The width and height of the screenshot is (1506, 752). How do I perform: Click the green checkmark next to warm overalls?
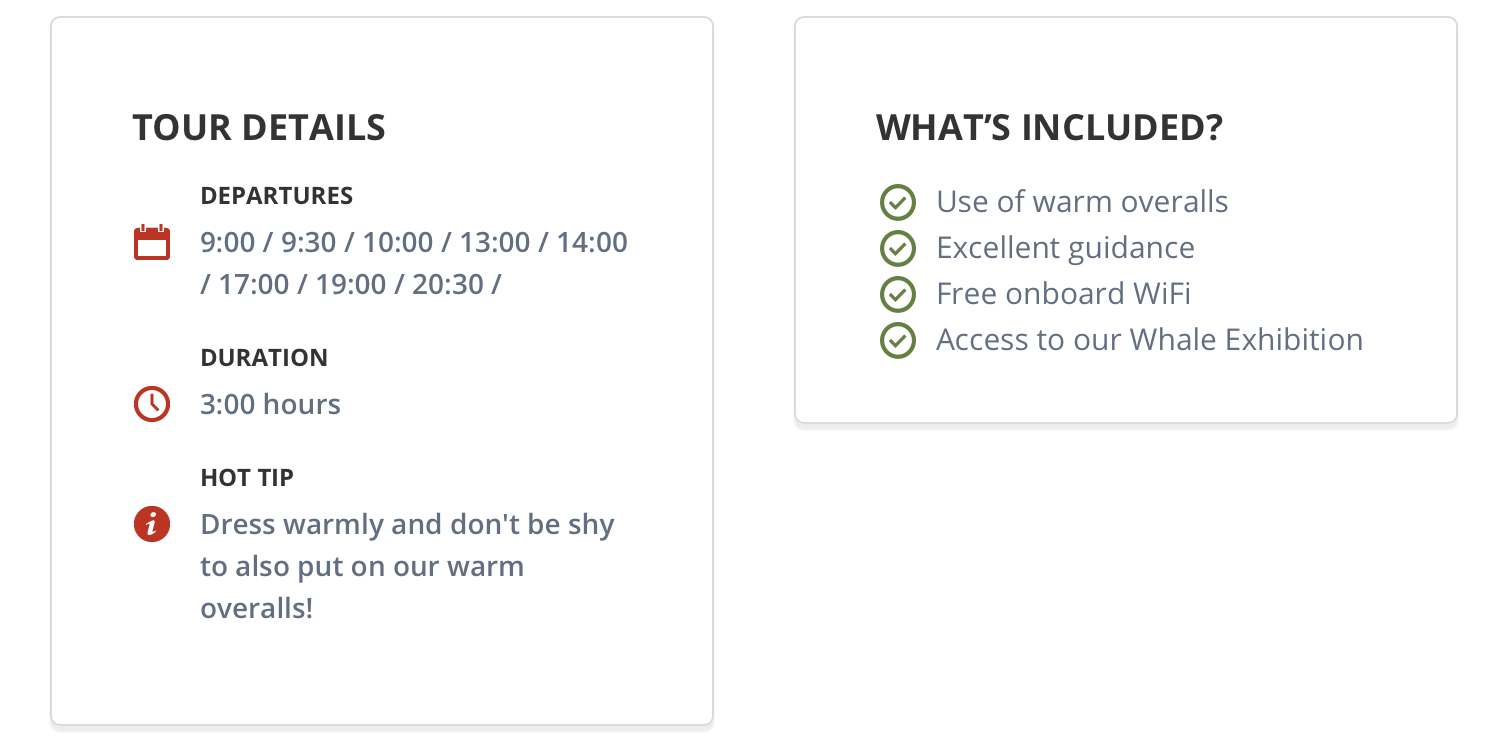click(897, 202)
